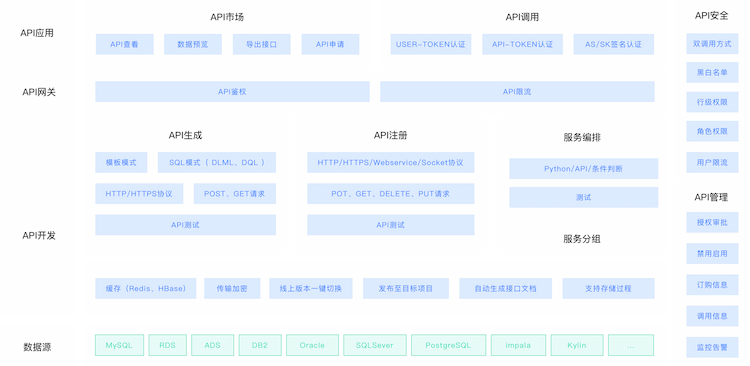The image size is (750, 366).
Task: Click the 导出接口 box
Action: point(262,44)
